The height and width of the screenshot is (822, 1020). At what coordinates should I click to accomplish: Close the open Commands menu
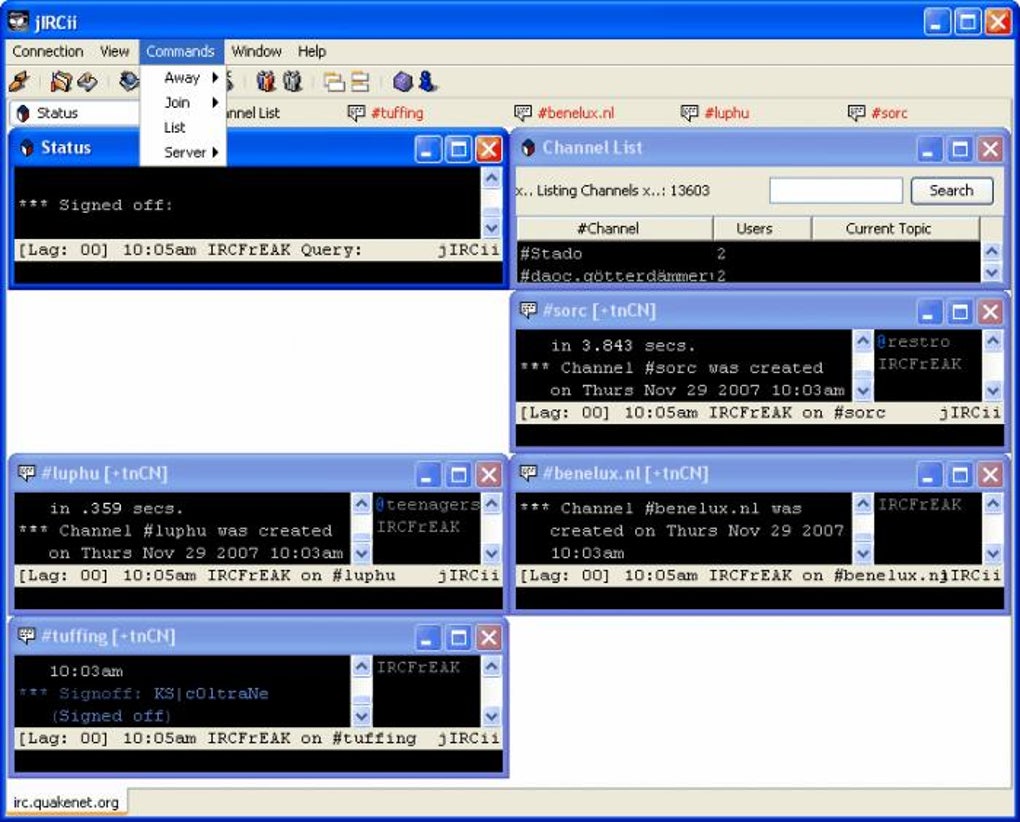180,51
